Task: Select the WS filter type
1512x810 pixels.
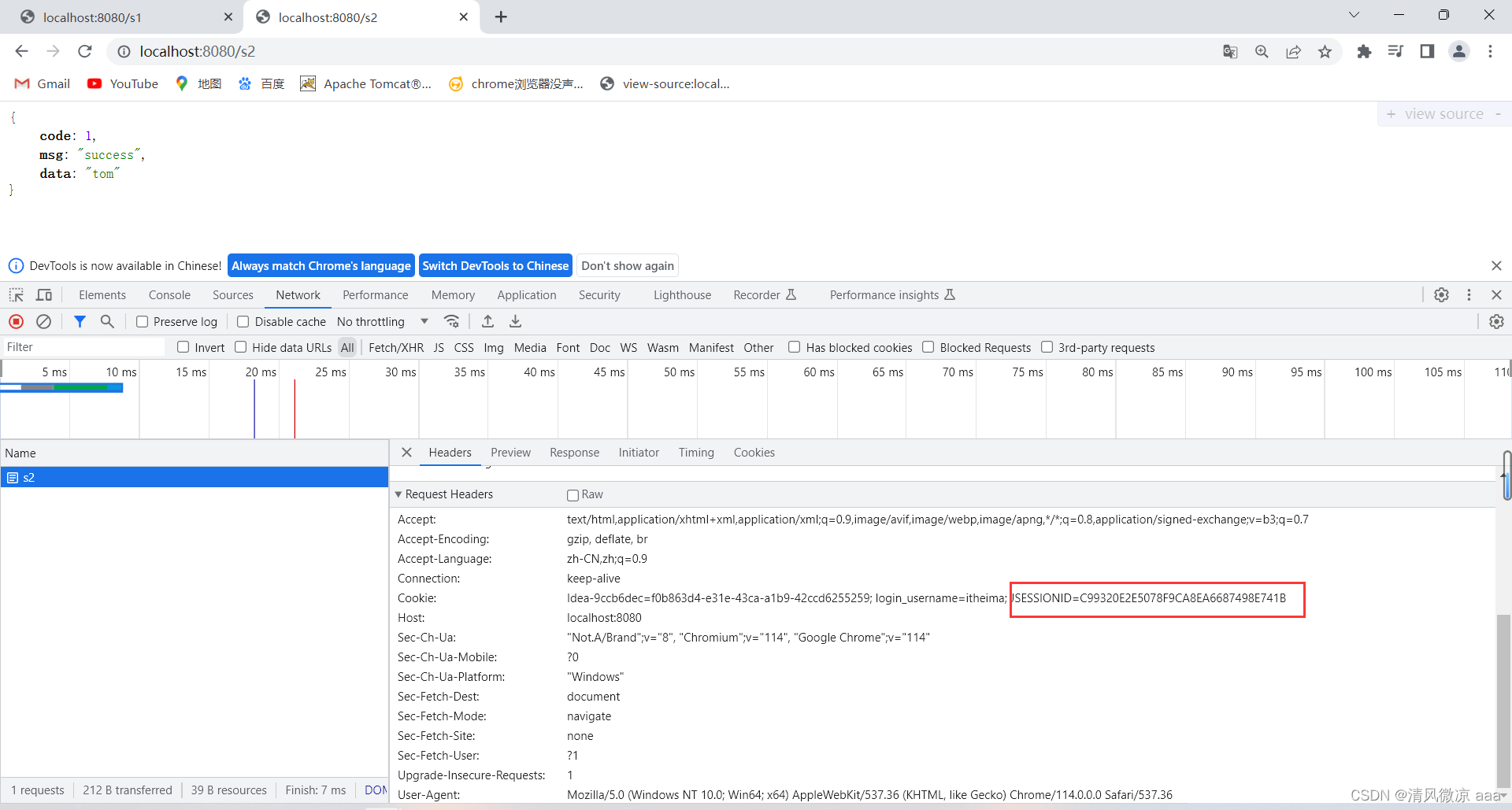Action: point(628,347)
